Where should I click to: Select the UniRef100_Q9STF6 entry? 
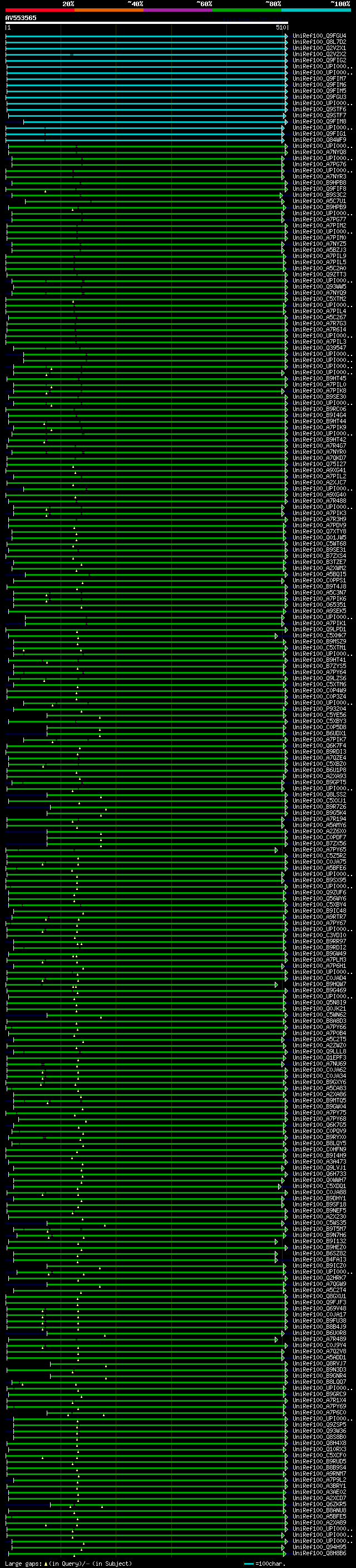tap(319, 109)
